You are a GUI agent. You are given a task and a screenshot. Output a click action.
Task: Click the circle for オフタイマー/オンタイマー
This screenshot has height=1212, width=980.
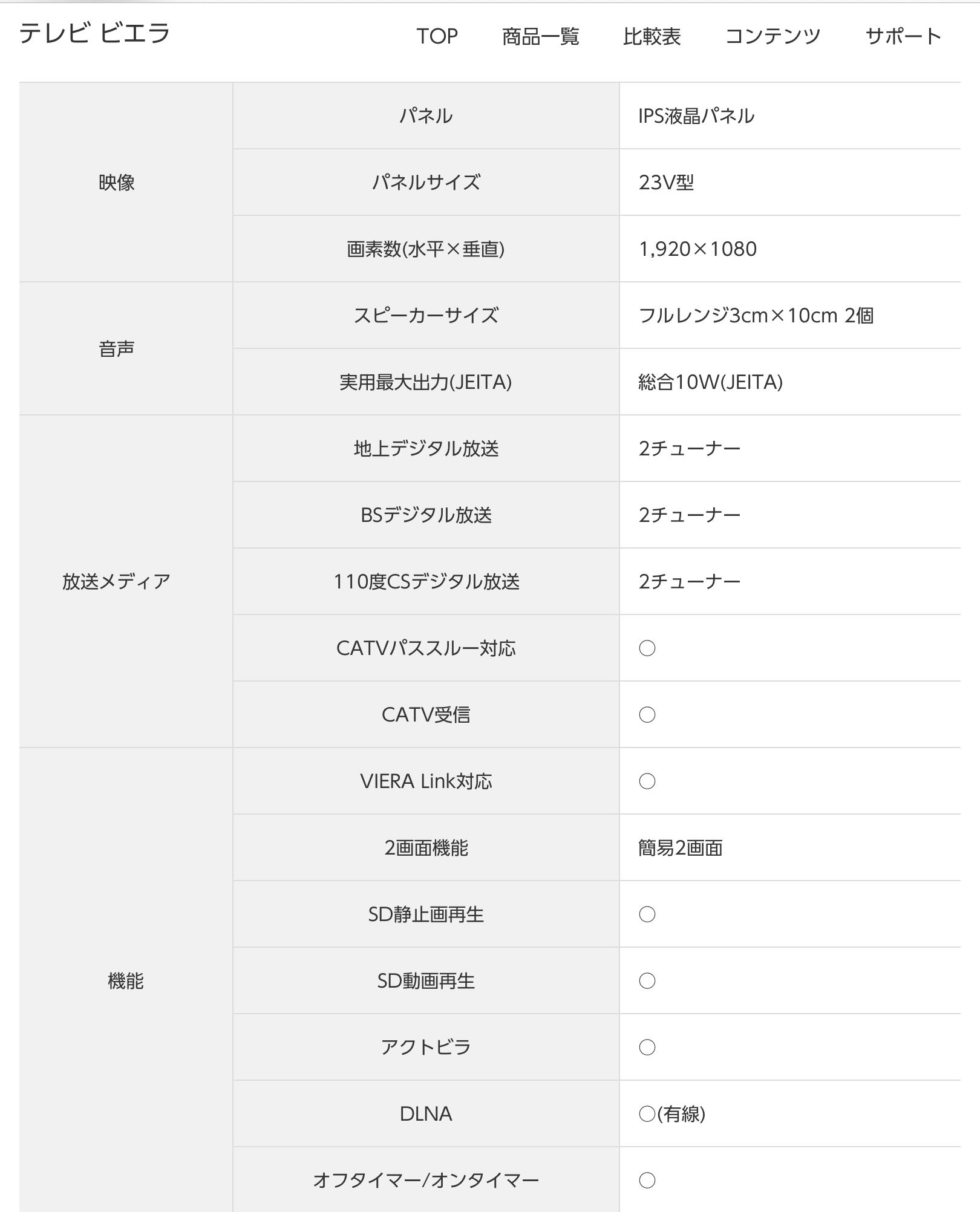(x=647, y=1181)
